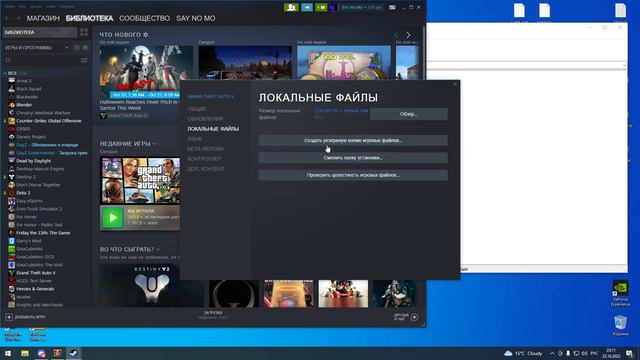
Task: Click the ready-to-play filter icon
Action: [x=85, y=48]
